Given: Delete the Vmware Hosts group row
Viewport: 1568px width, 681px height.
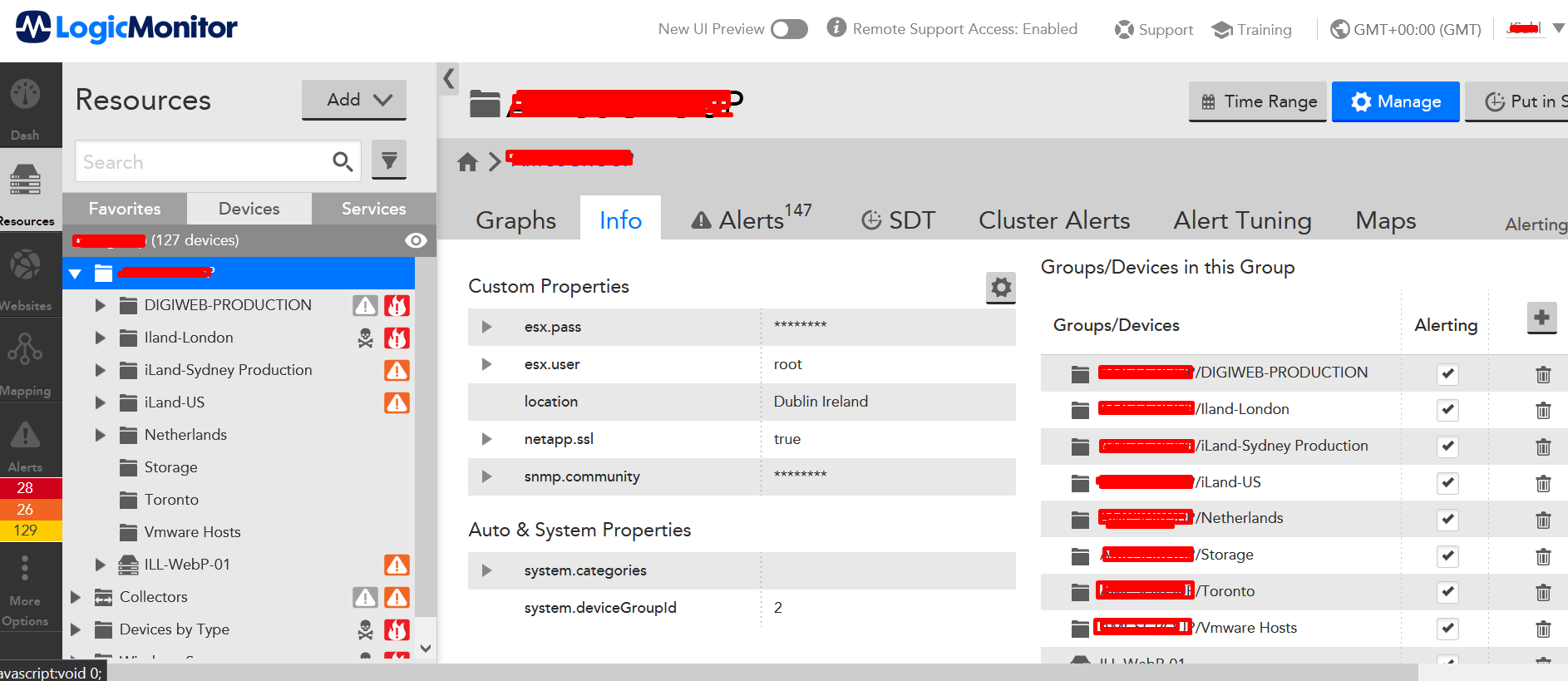Looking at the screenshot, I should 1543,629.
